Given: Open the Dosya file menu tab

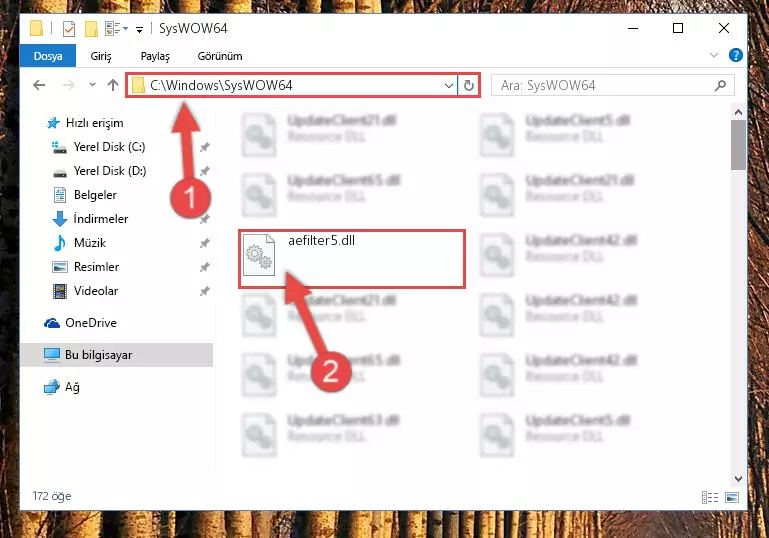Looking at the screenshot, I should tap(48, 56).
